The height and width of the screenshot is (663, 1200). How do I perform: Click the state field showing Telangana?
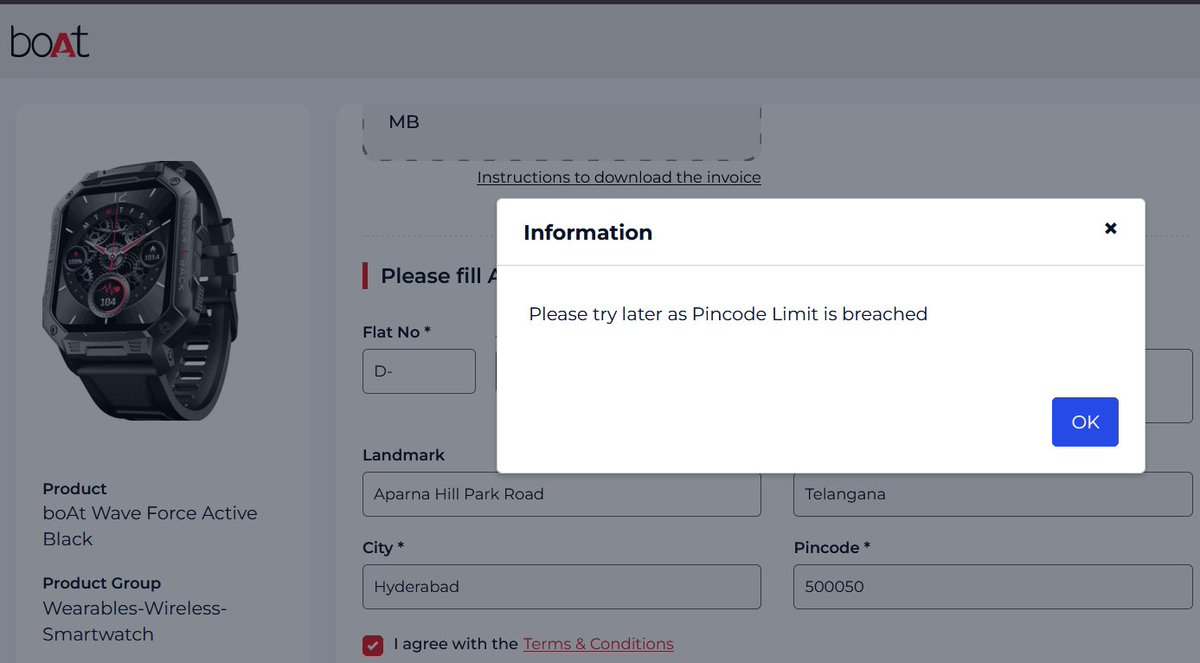click(x=993, y=494)
